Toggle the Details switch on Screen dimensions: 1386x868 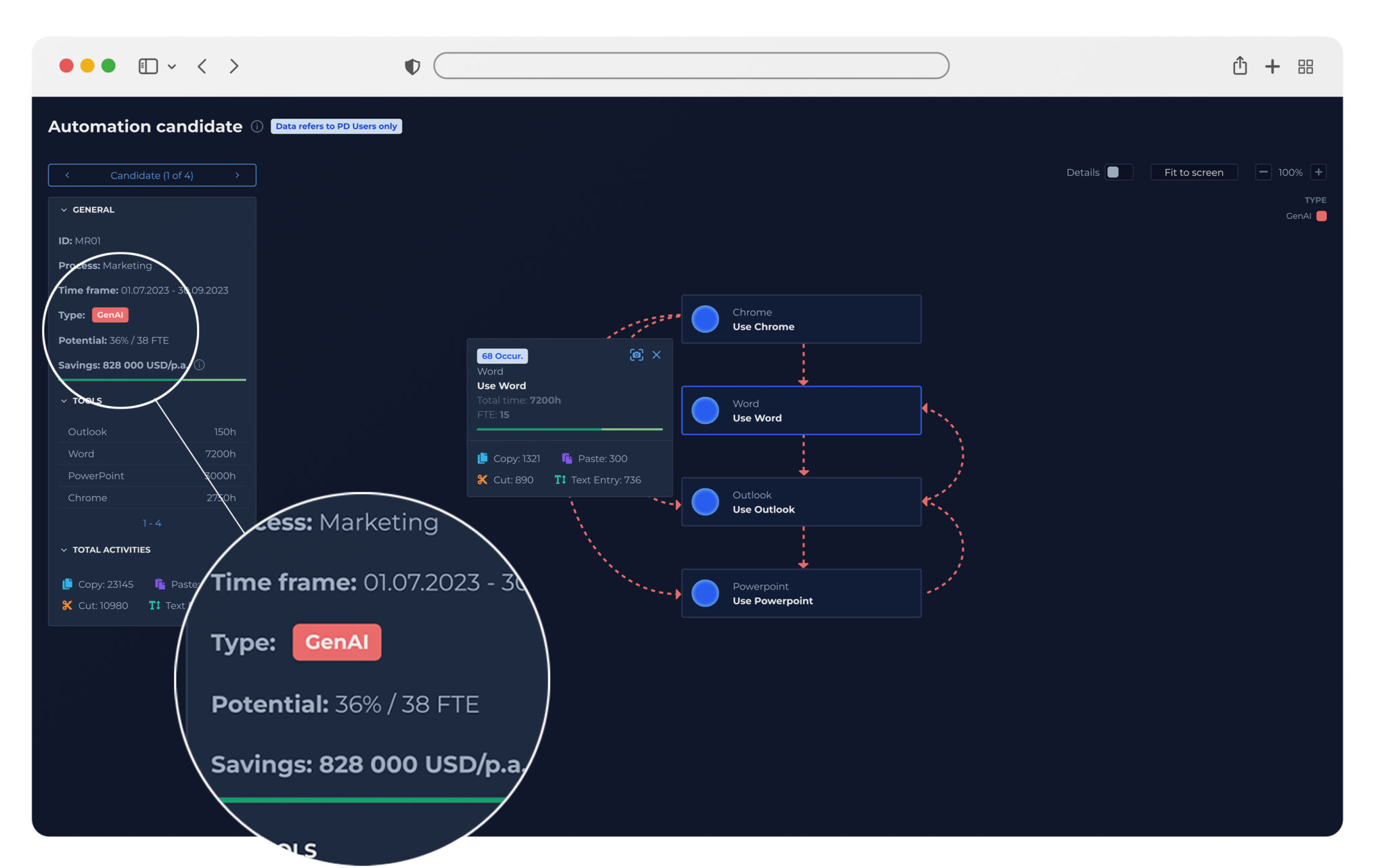pos(1119,173)
